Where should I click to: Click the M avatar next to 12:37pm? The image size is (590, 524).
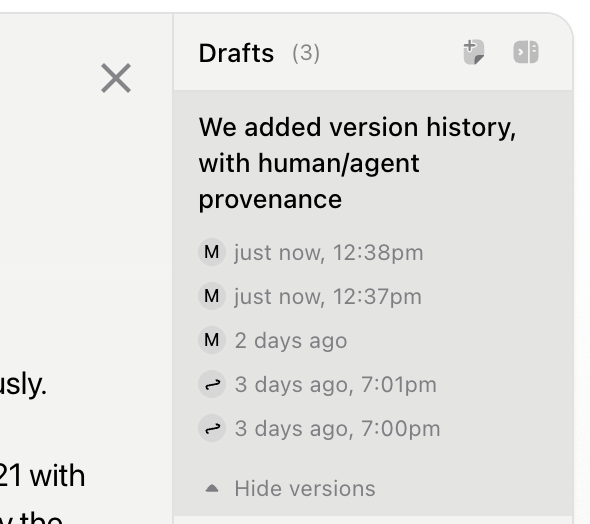[x=212, y=296]
